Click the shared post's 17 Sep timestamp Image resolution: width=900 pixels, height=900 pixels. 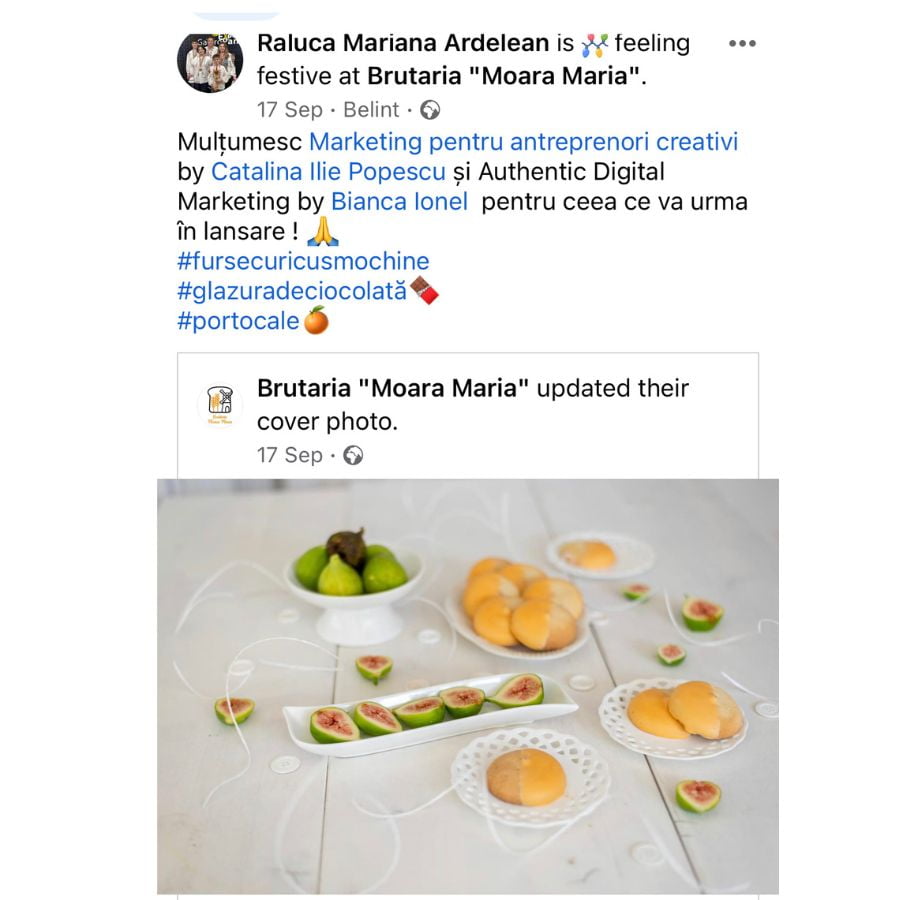point(289,456)
